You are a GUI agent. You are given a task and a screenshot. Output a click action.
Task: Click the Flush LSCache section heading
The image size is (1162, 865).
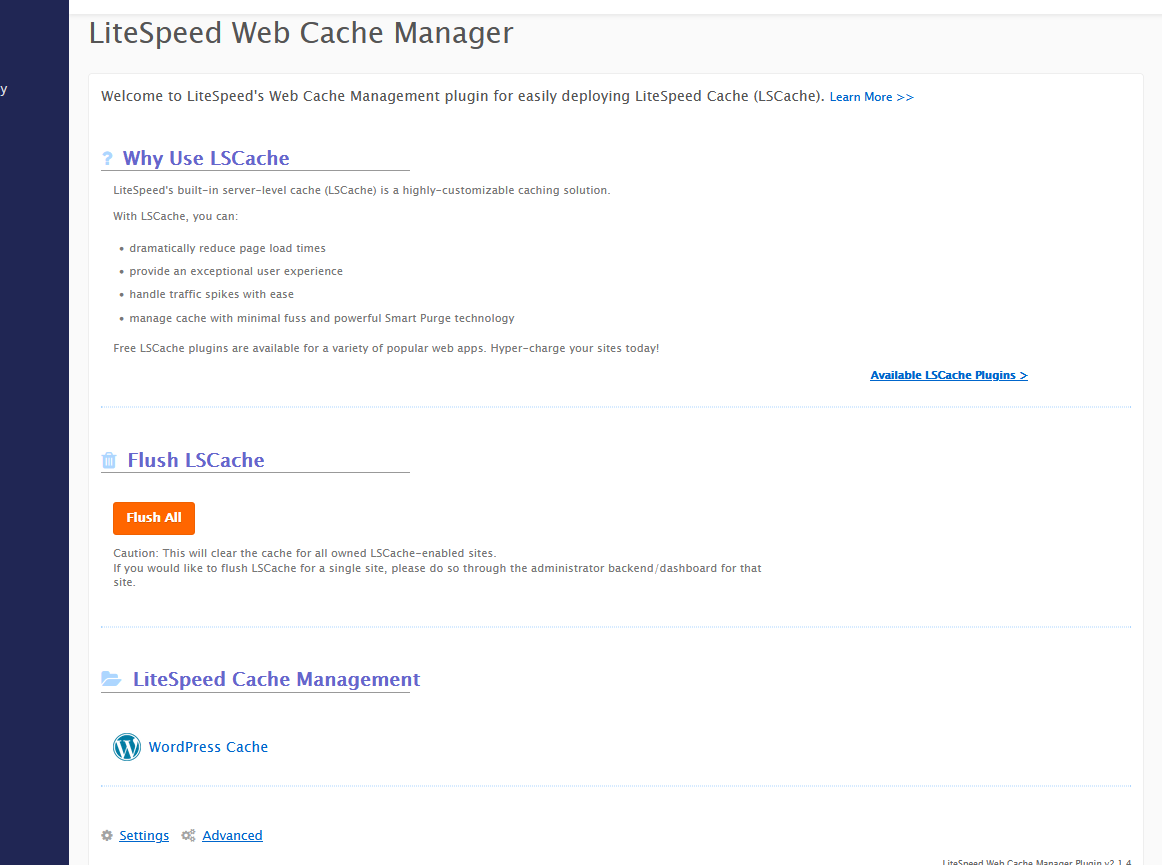coord(196,459)
